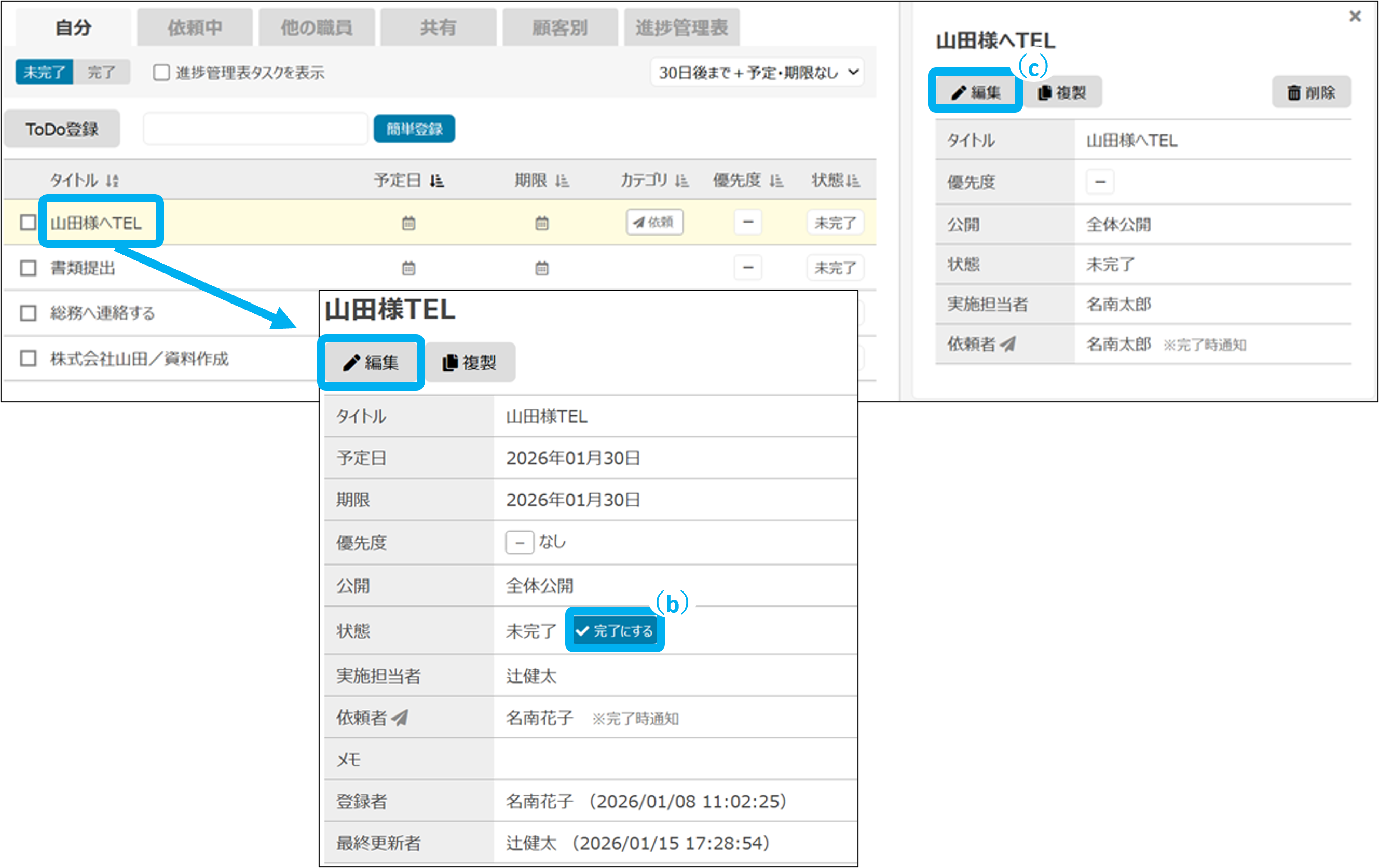Open the priority selector in the 書類提出 row
This screenshot has width=1379, height=868.
tap(747, 267)
